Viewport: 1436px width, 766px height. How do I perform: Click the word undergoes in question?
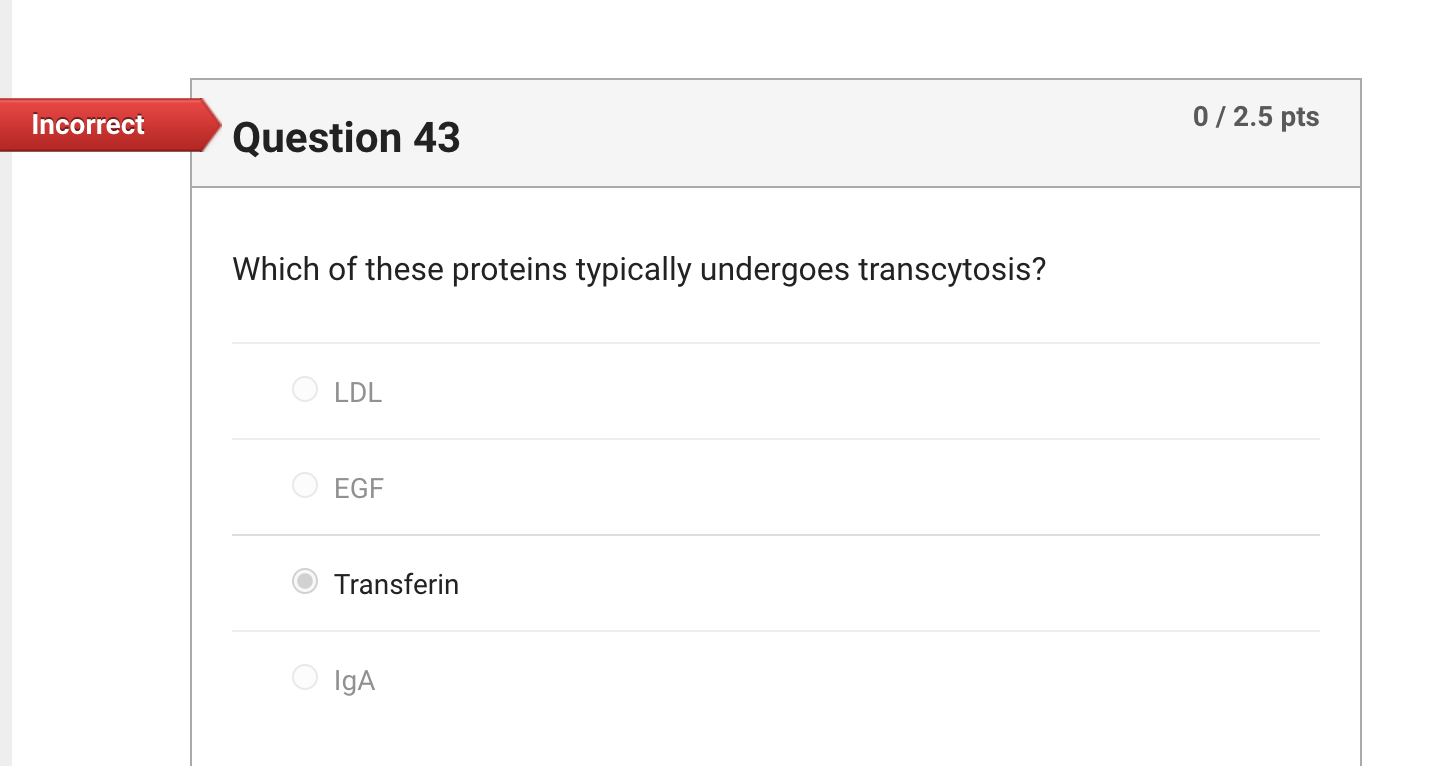click(x=774, y=270)
